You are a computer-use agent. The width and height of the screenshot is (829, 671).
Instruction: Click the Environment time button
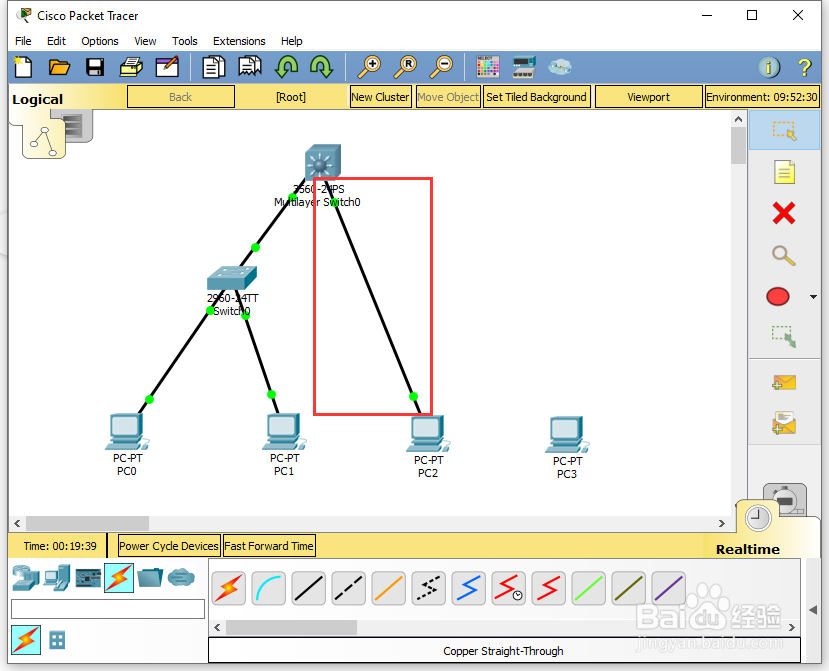[x=762, y=97]
